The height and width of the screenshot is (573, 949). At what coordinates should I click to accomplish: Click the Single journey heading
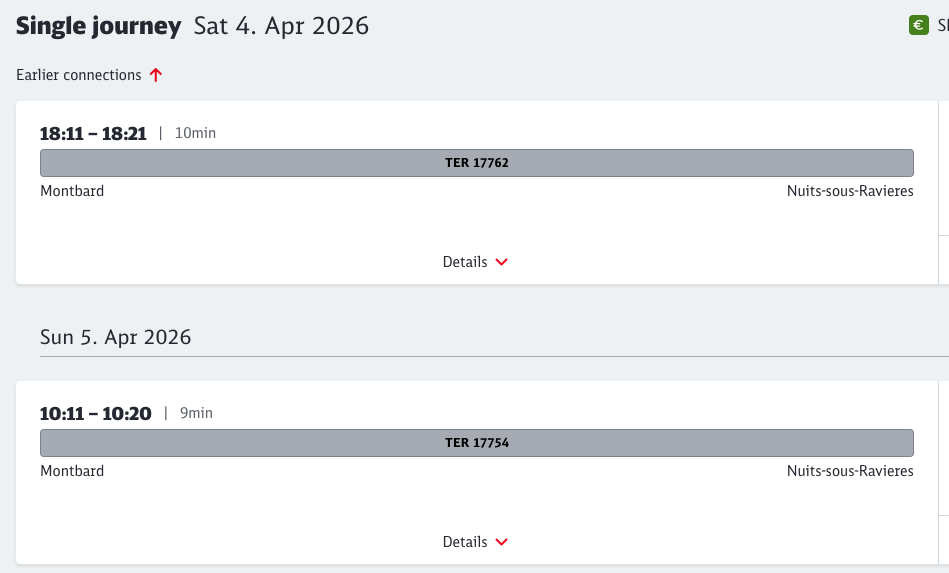point(98,27)
